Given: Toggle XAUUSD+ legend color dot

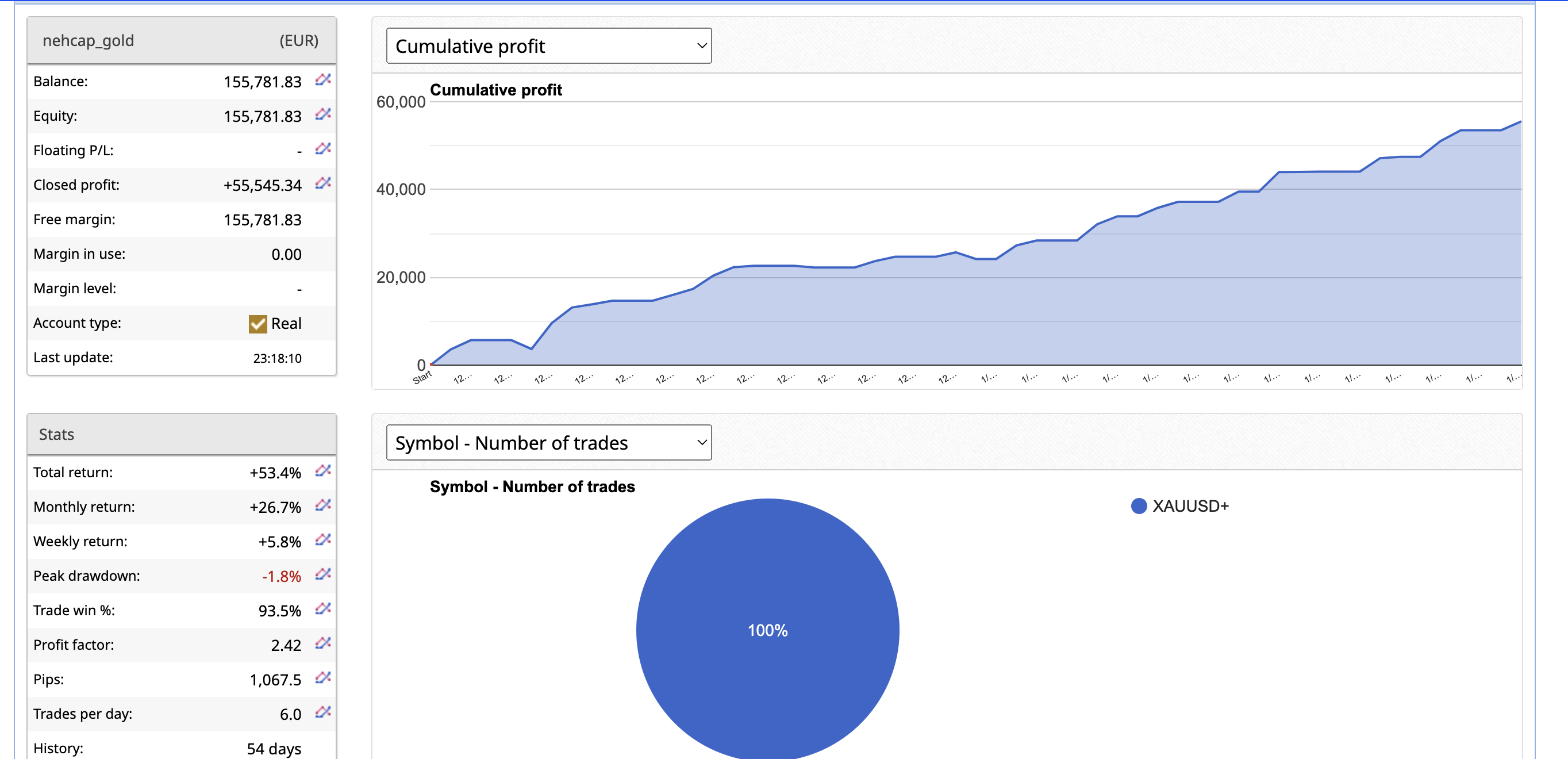Looking at the screenshot, I should pos(1138,506).
